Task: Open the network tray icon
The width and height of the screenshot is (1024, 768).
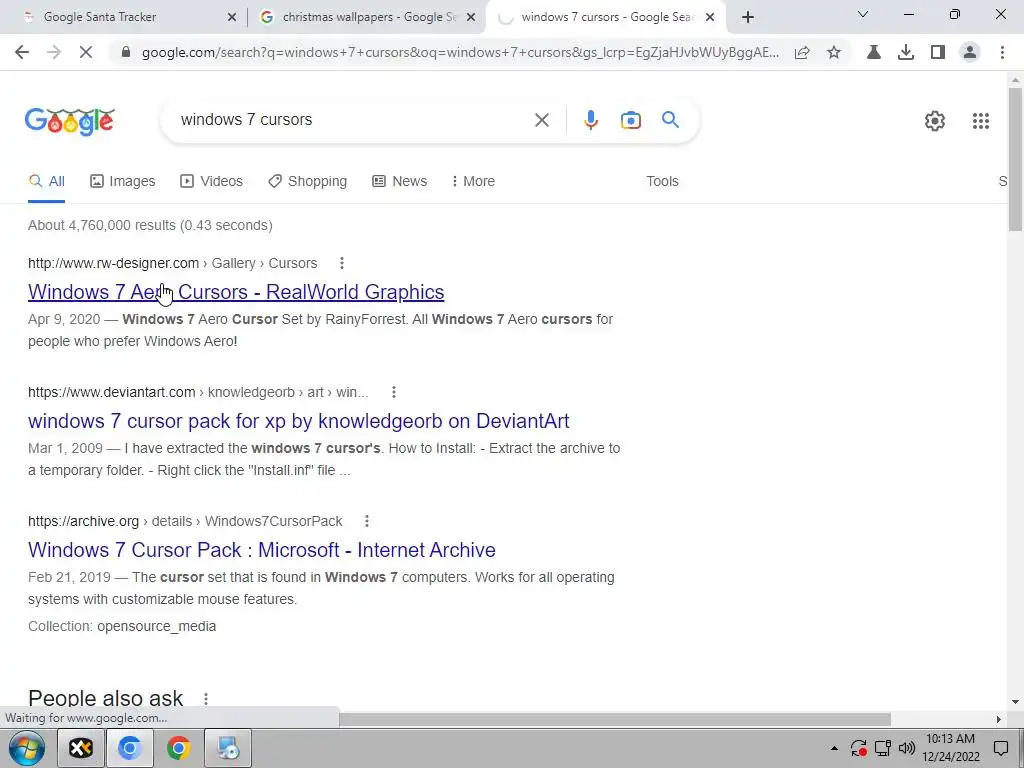Action: (x=883, y=748)
